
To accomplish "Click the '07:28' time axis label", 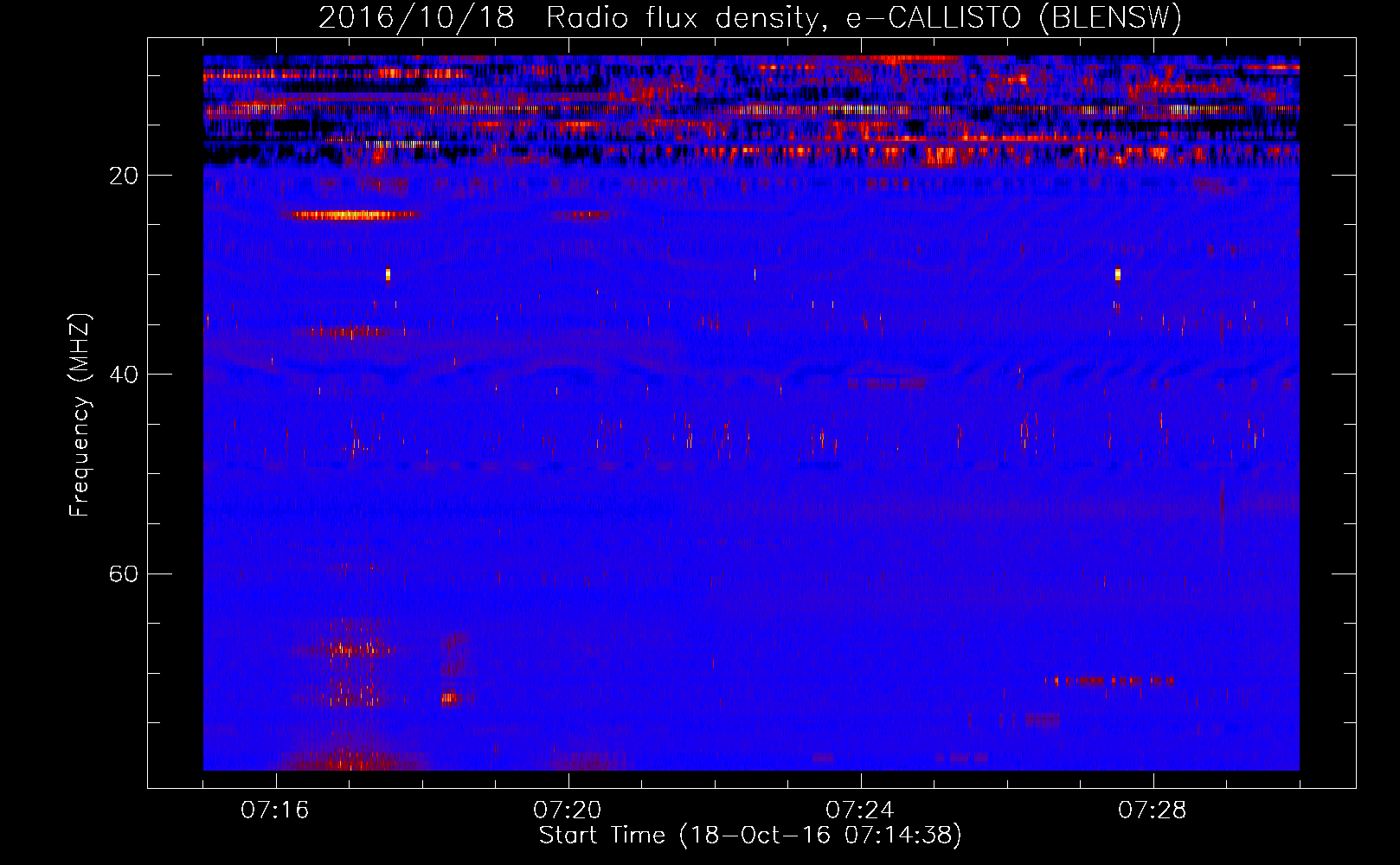I will (x=1153, y=811).
